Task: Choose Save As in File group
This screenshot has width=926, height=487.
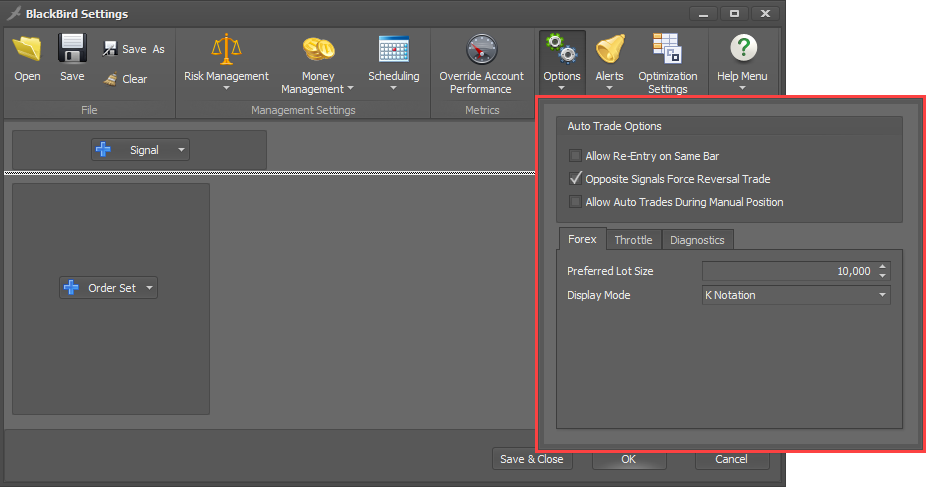Action: [133, 49]
